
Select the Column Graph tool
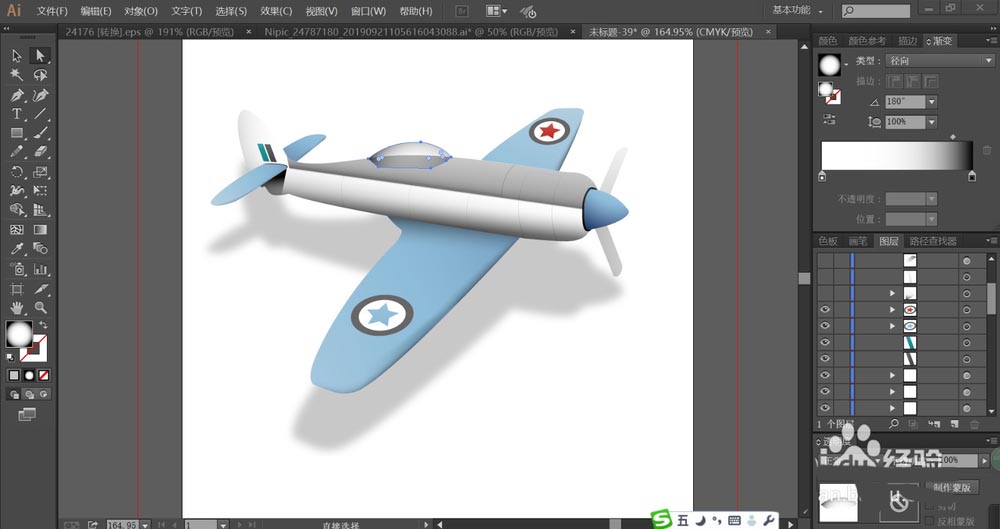click(40, 269)
